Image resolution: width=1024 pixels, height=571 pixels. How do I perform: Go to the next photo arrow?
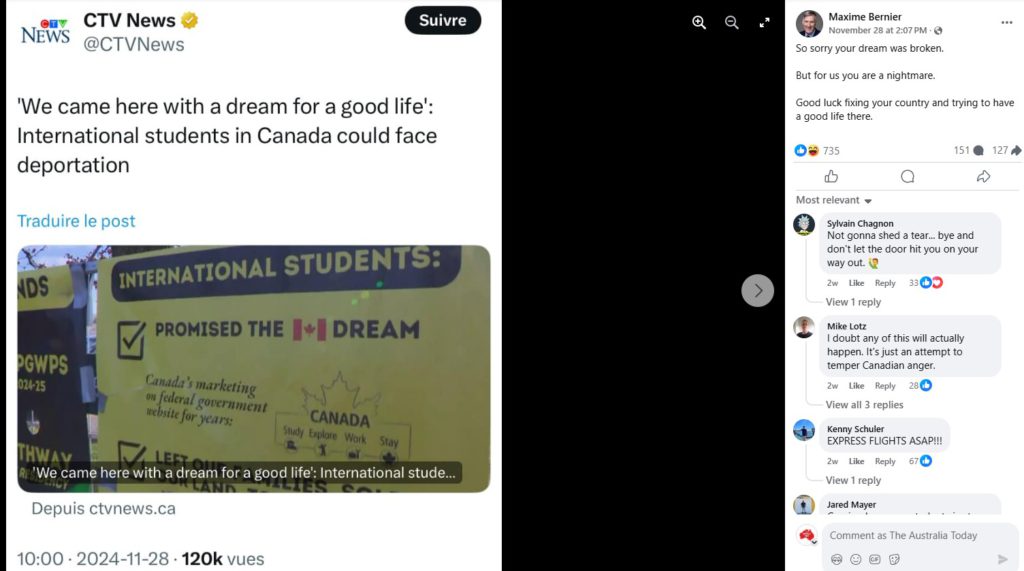point(758,290)
